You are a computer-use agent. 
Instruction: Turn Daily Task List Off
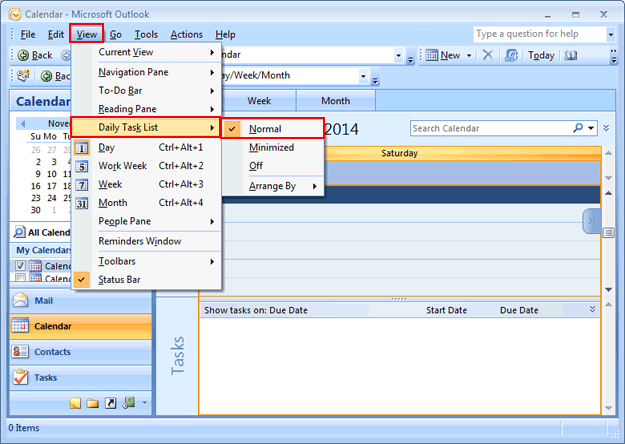coord(273,165)
